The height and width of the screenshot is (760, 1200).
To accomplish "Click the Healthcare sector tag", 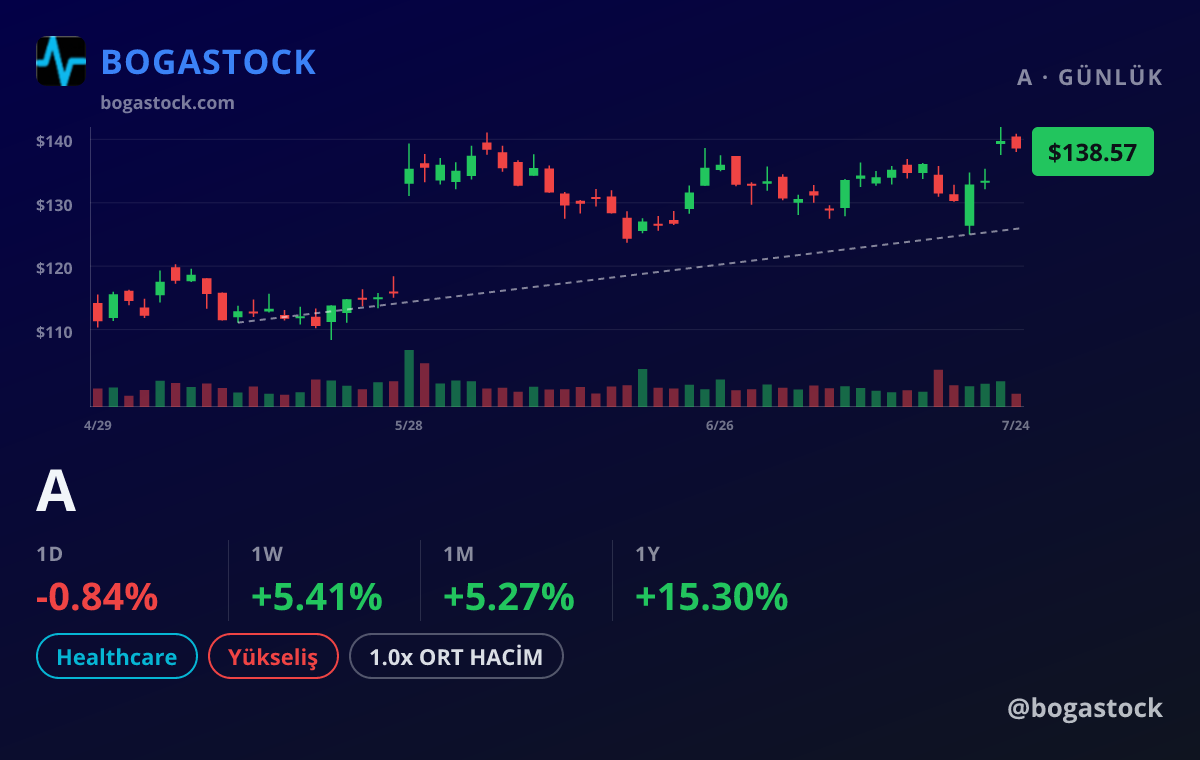I will pyautogui.click(x=117, y=657).
